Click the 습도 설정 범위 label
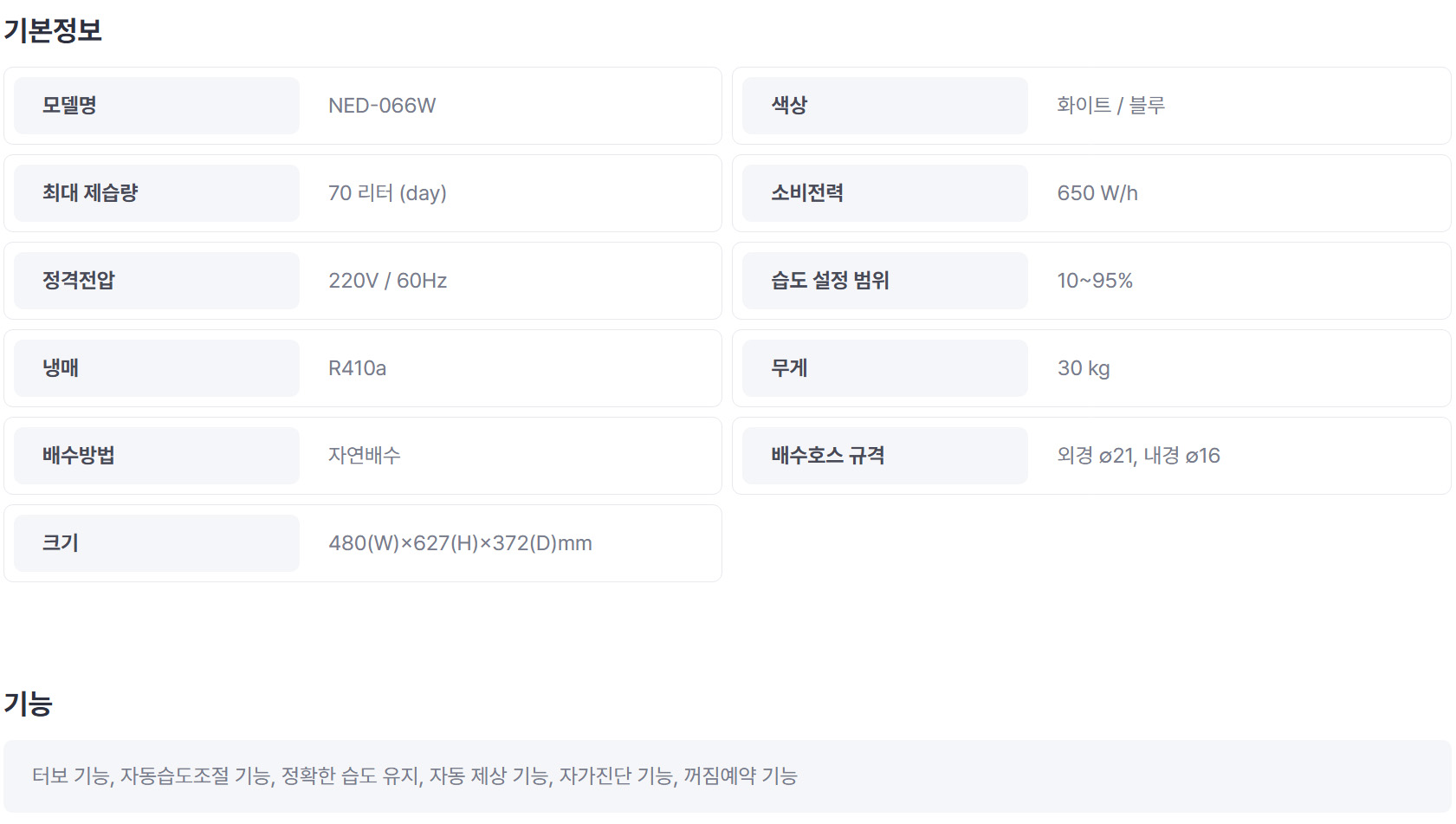The width and height of the screenshot is (1456, 824). (x=830, y=281)
